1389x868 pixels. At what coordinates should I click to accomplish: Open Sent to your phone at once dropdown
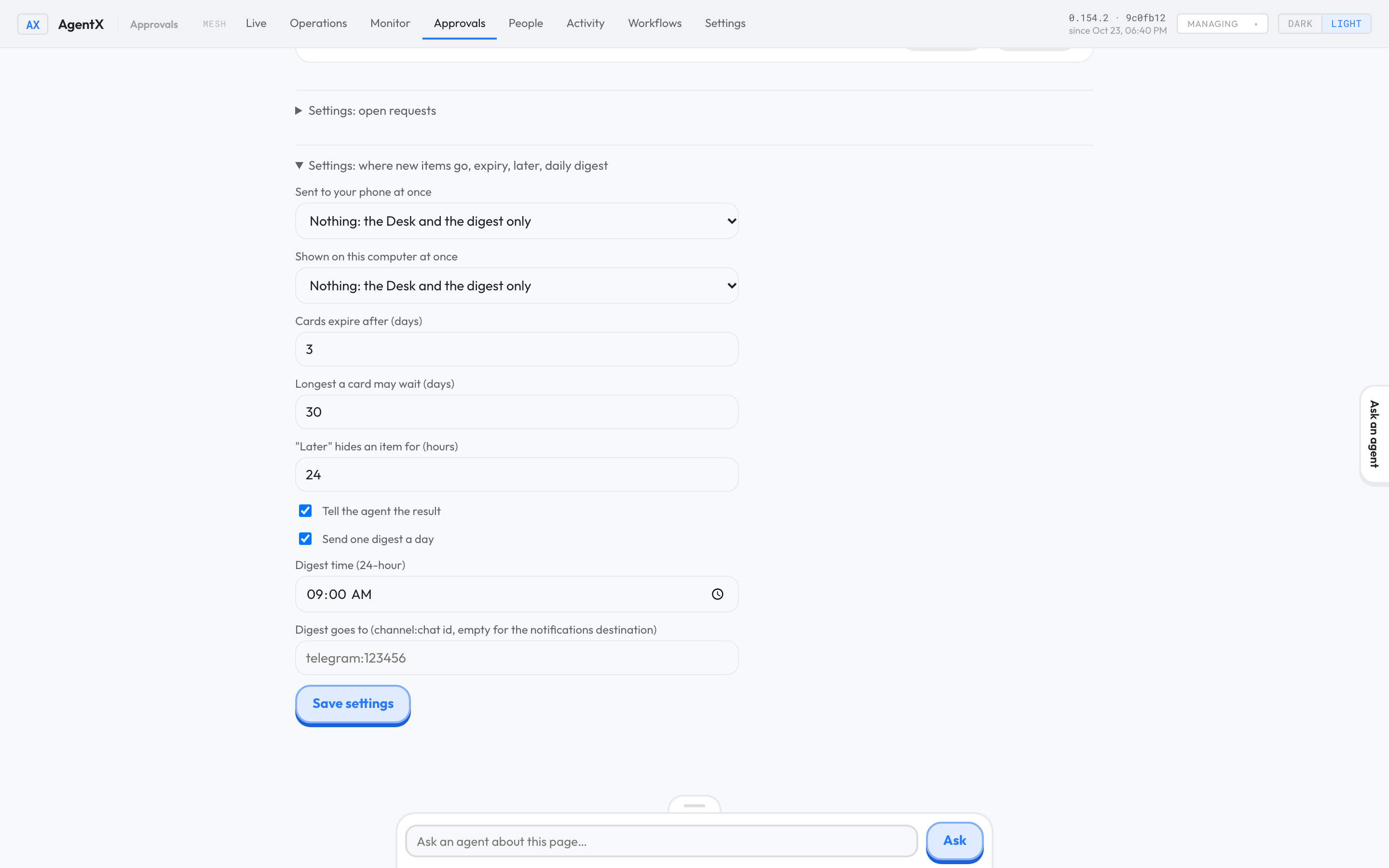click(x=517, y=221)
